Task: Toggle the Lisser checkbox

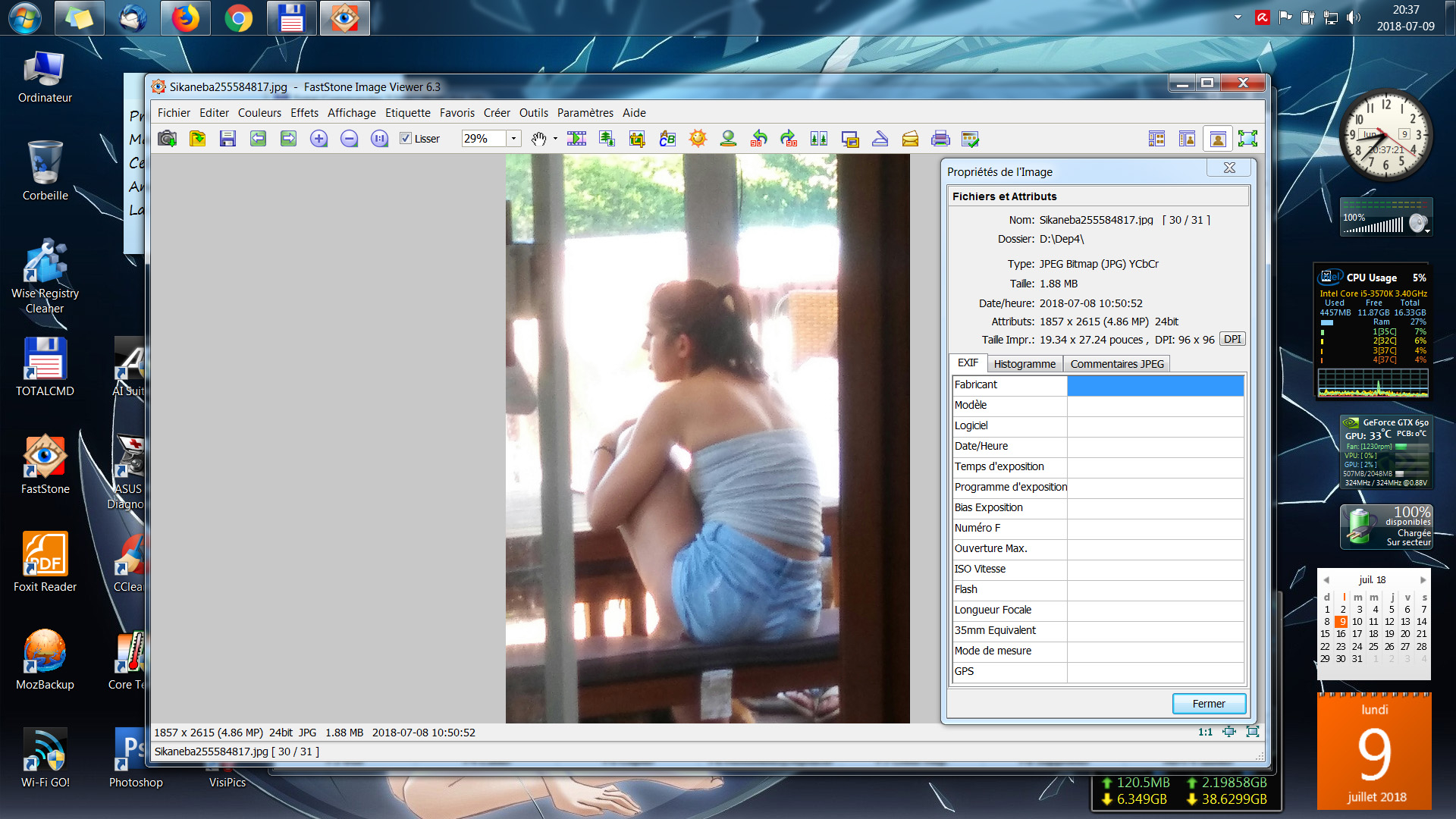Action: point(406,139)
